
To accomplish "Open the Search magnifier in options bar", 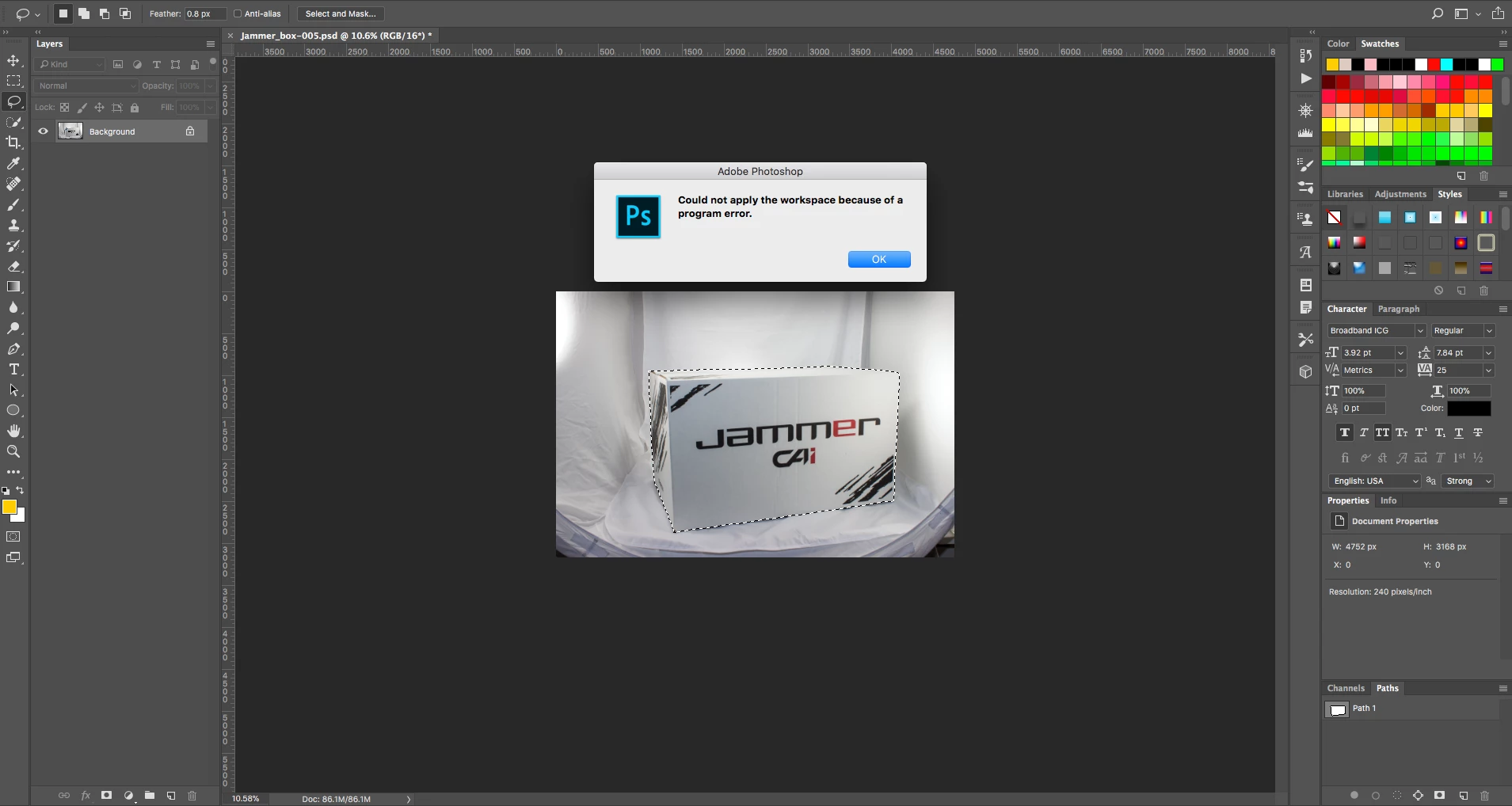I will (x=1438, y=13).
